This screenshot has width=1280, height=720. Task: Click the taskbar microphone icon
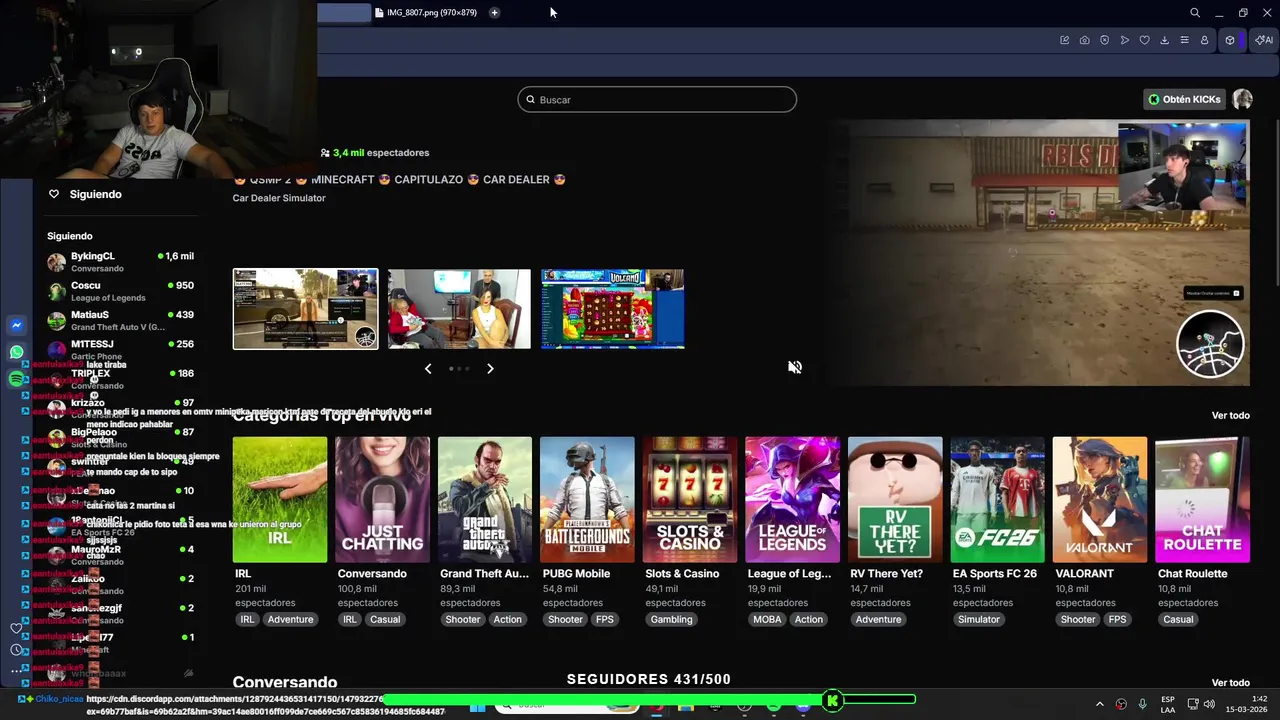1142,704
